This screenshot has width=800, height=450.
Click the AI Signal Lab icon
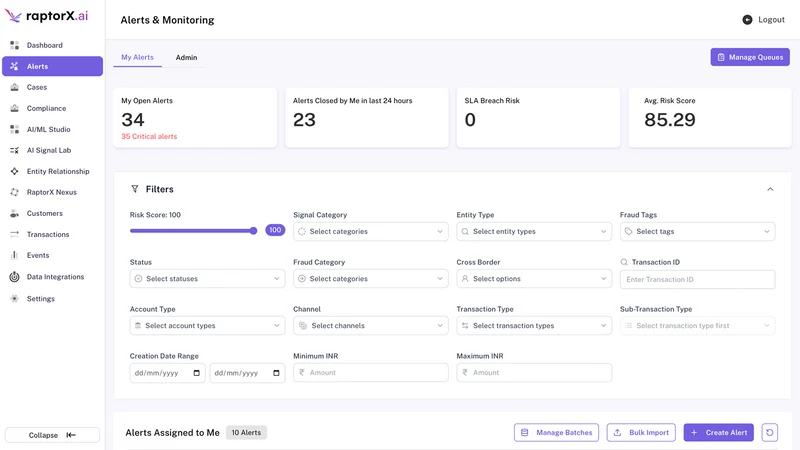14,150
